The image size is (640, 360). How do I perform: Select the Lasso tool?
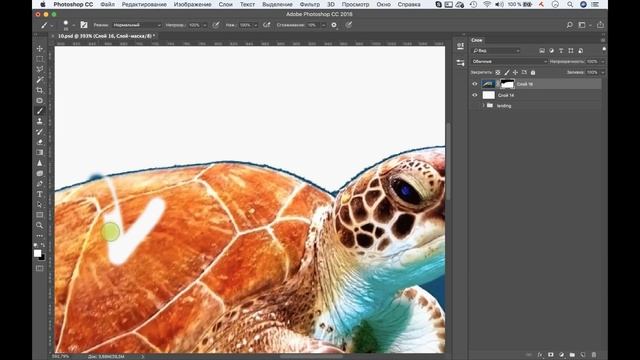40,69
